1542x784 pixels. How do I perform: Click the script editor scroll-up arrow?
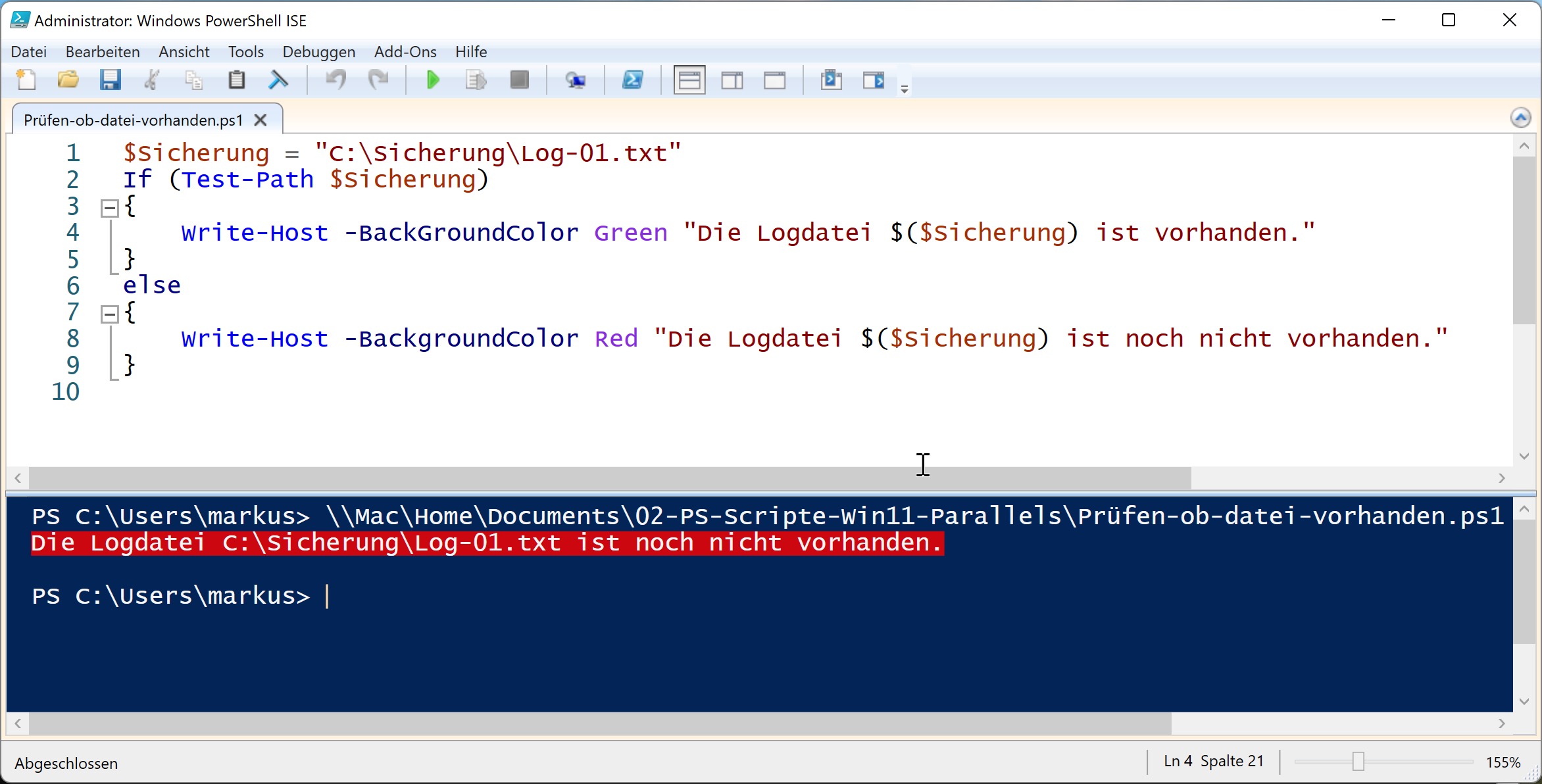[x=1524, y=146]
